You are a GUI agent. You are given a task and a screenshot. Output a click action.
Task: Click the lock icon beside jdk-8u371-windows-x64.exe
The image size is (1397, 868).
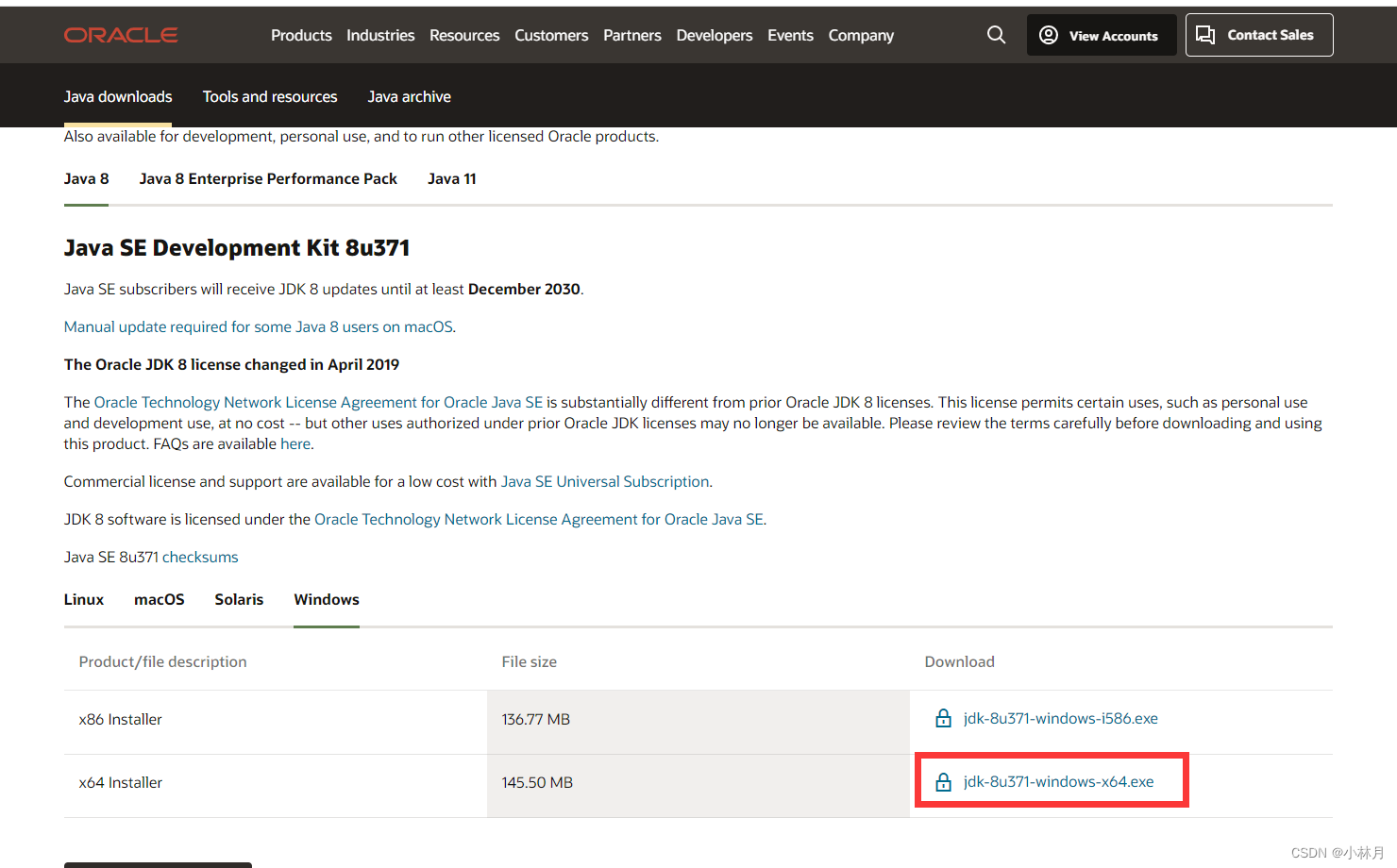point(943,781)
